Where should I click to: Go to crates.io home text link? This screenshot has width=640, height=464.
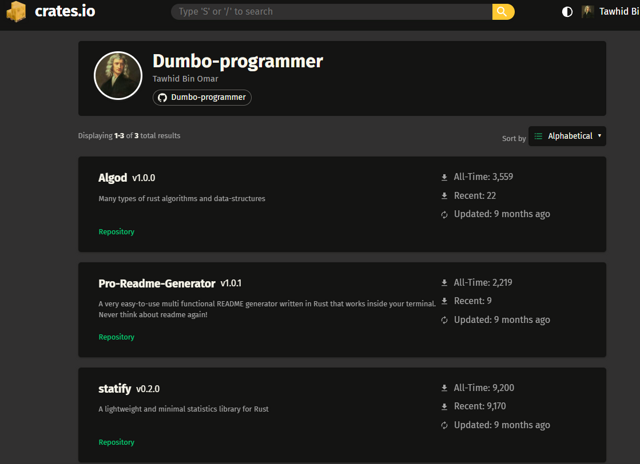coord(65,11)
